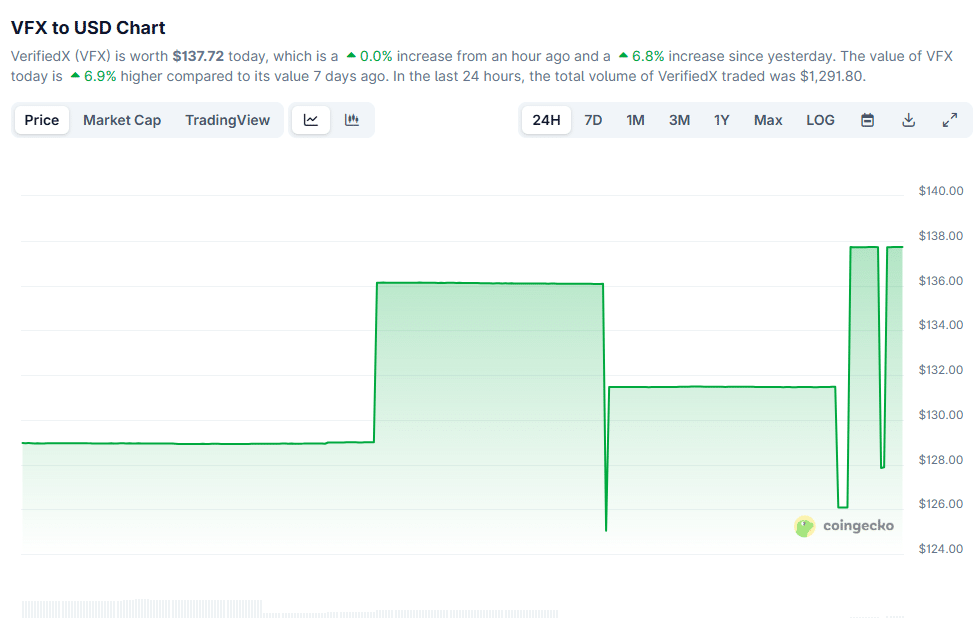This screenshot has height=618, width=978.
Task: Open the calendar date range picker
Action: tap(866, 119)
